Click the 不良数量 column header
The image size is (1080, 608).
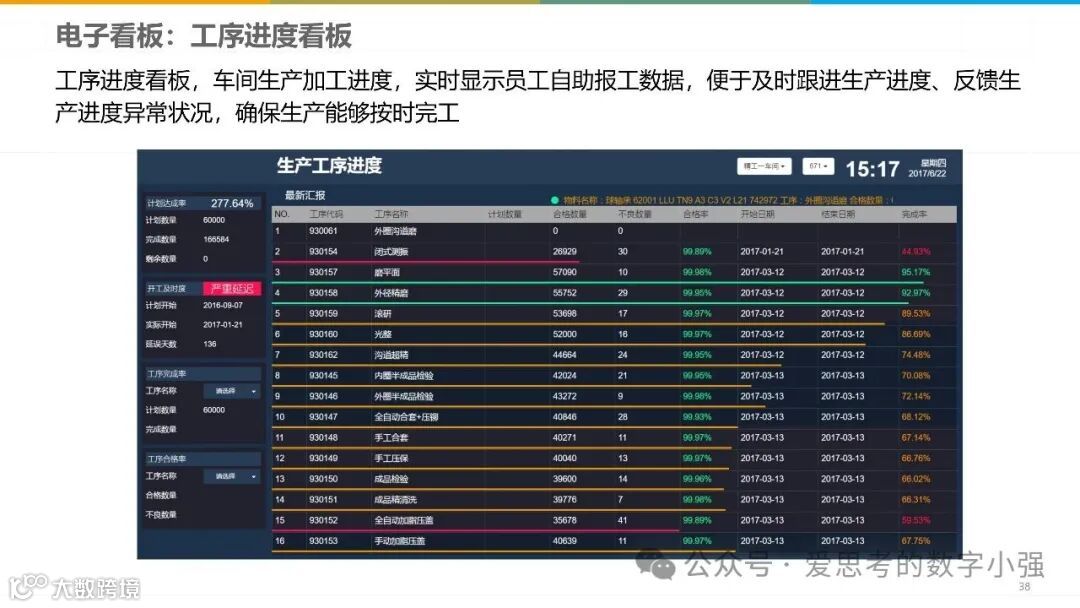coord(635,214)
